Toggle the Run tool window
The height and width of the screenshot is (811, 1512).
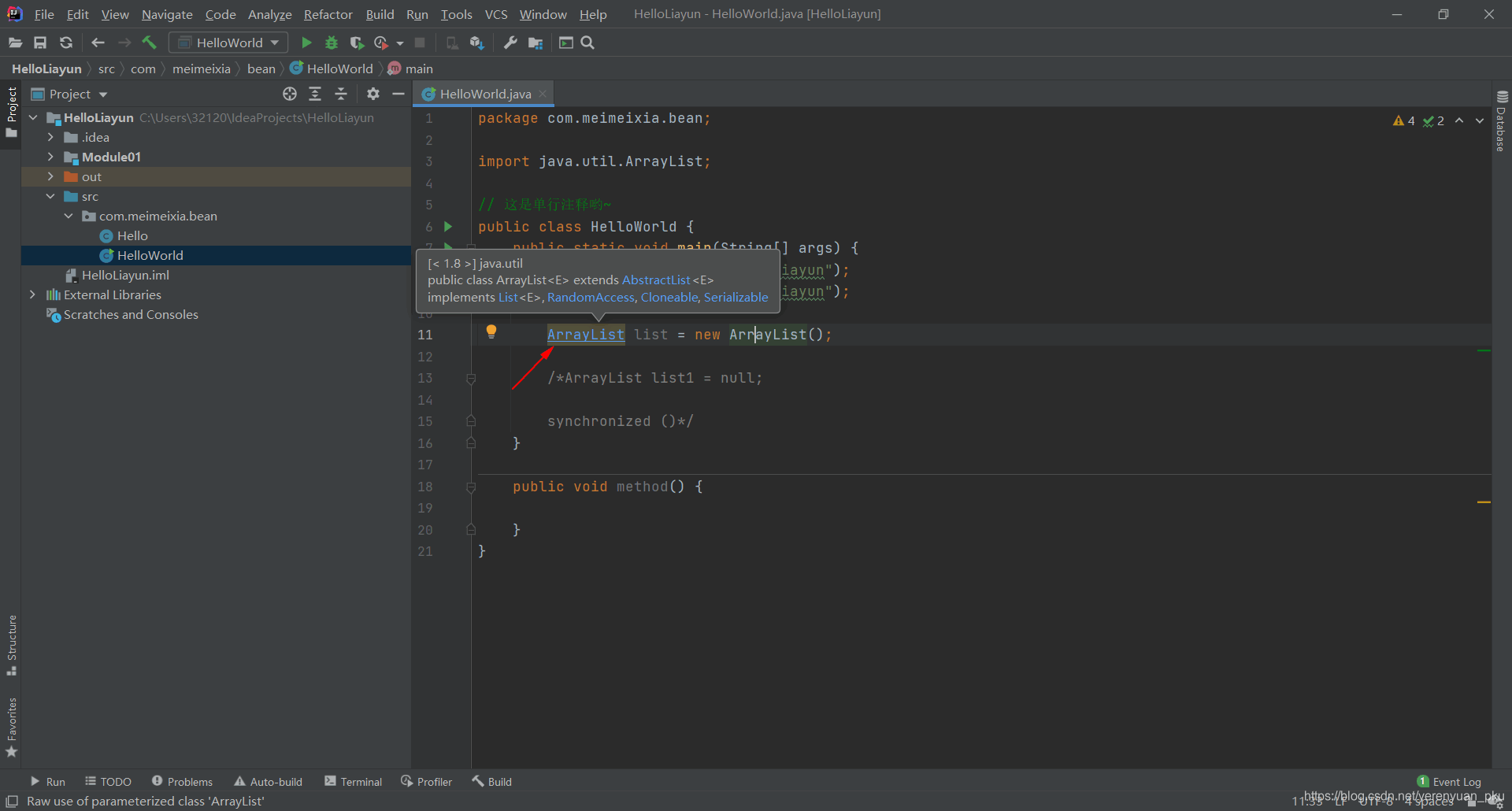click(x=48, y=782)
